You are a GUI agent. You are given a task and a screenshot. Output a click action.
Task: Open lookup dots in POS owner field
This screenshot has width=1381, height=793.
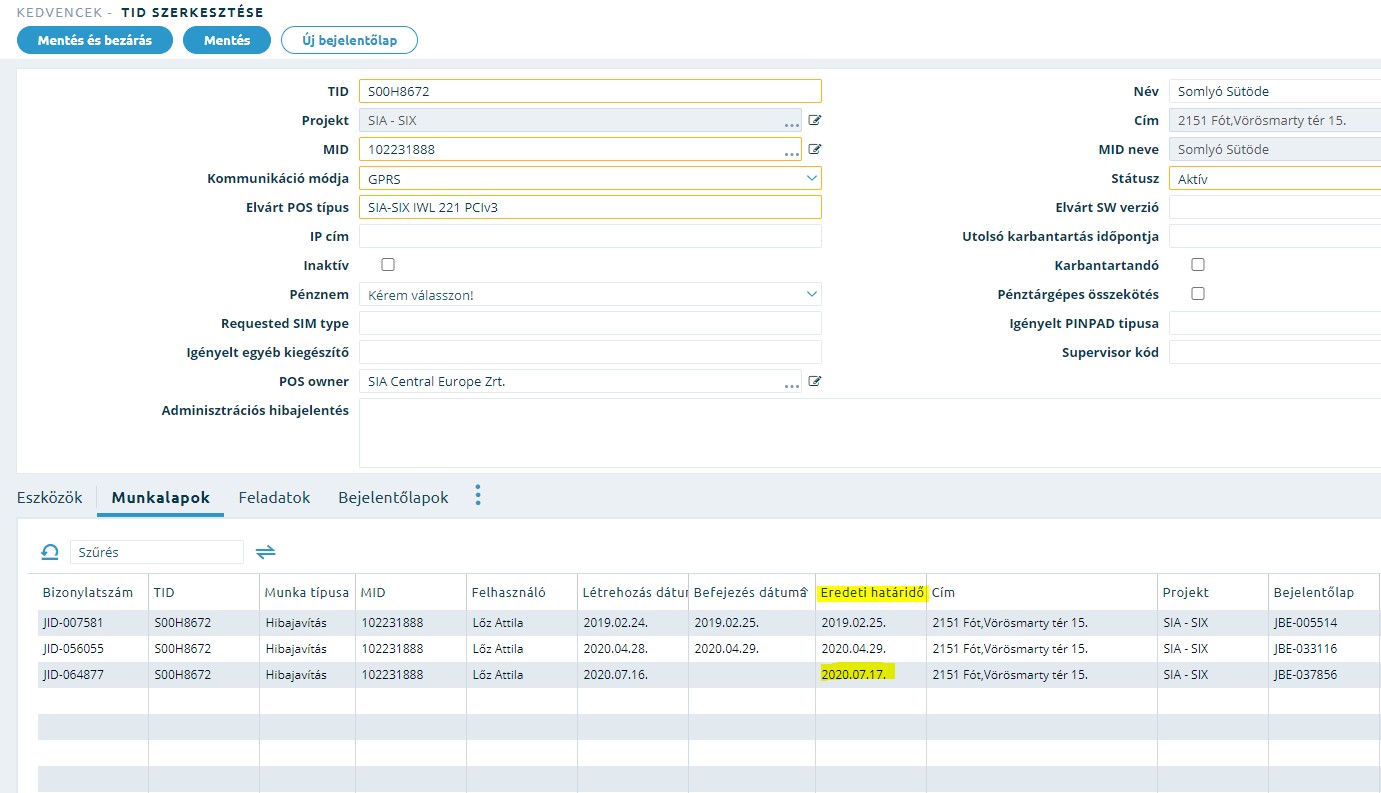(791, 384)
